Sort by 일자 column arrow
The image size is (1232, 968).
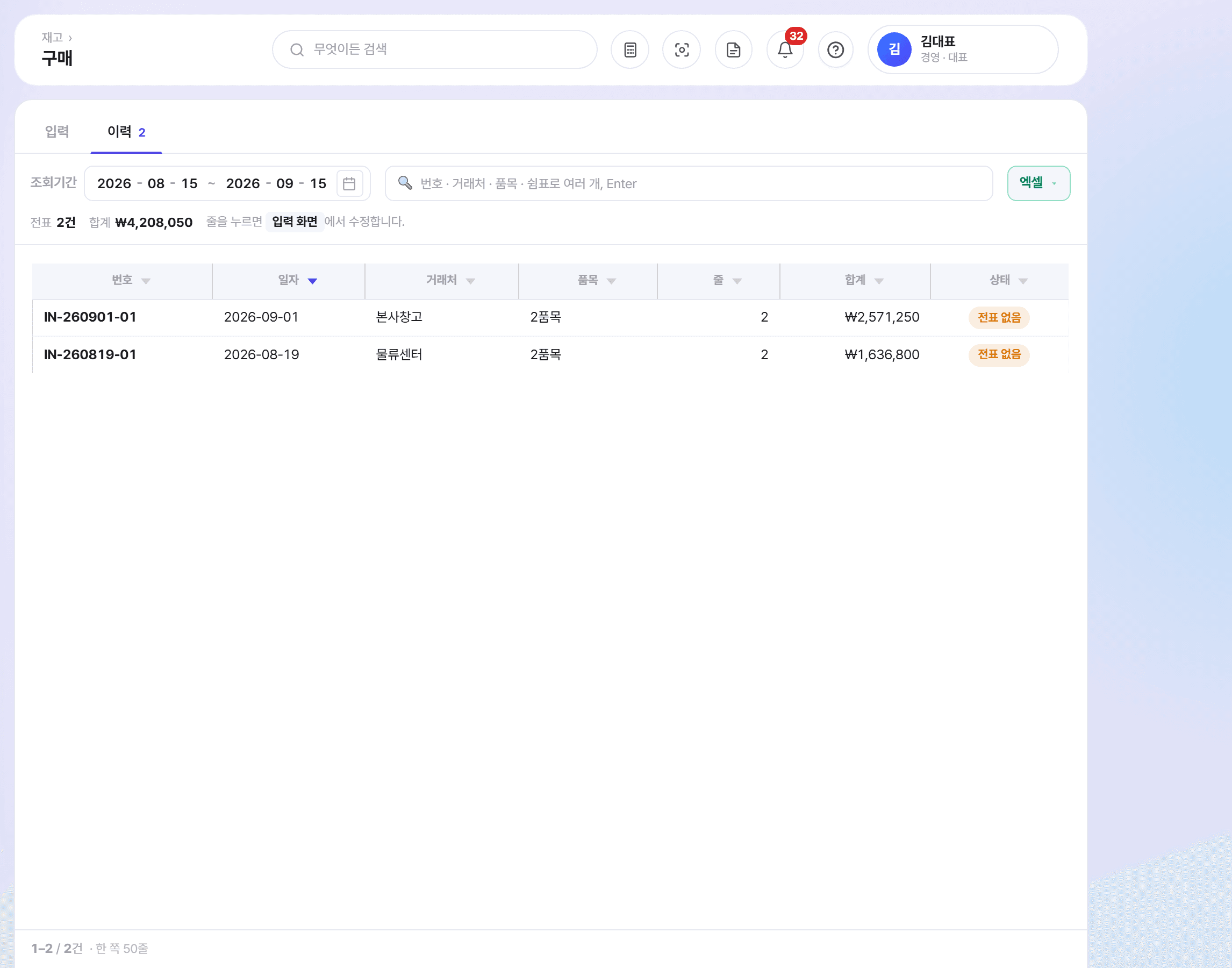pyautogui.click(x=312, y=281)
